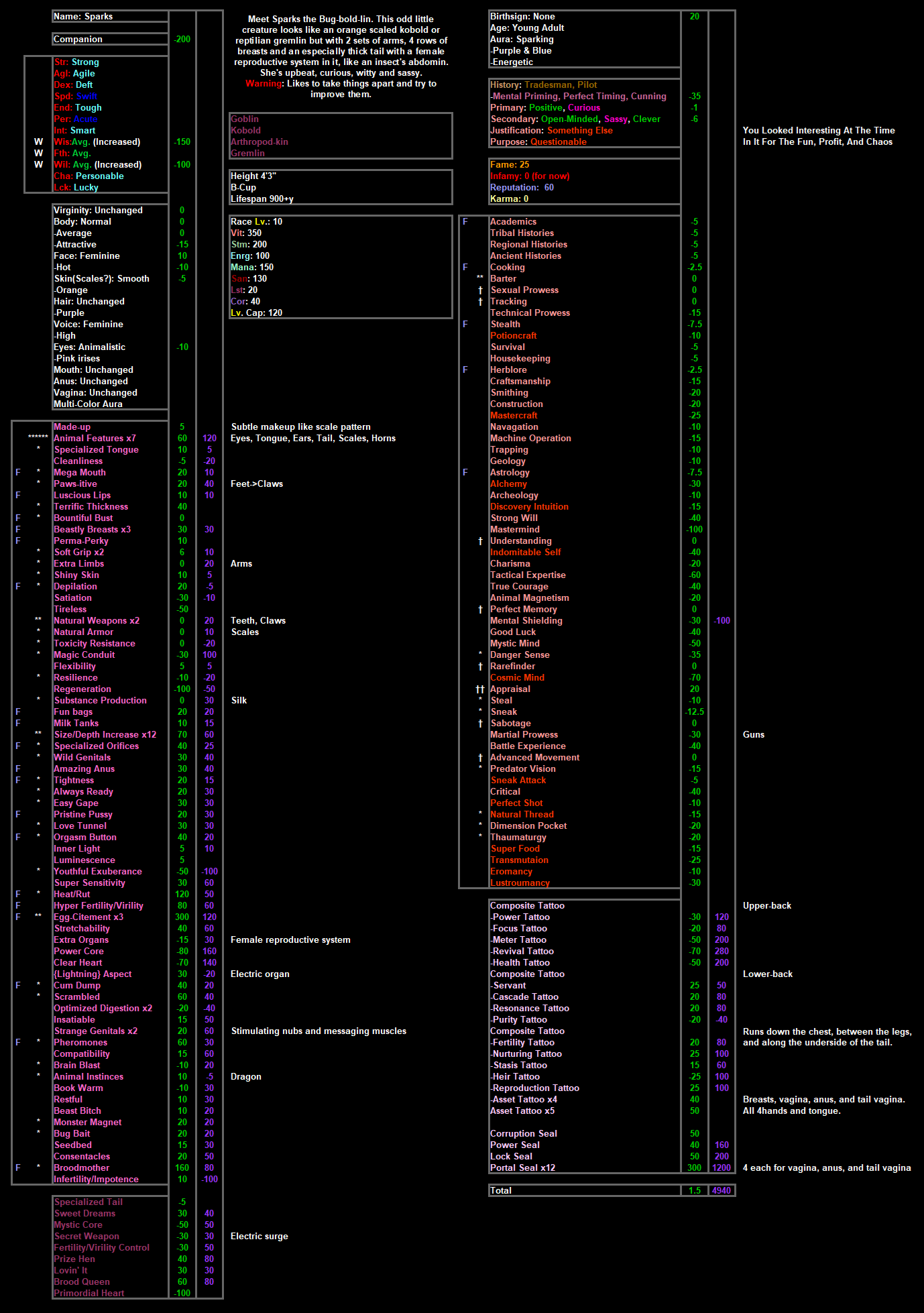Select the 'Vit: 350' stat

coord(246,233)
